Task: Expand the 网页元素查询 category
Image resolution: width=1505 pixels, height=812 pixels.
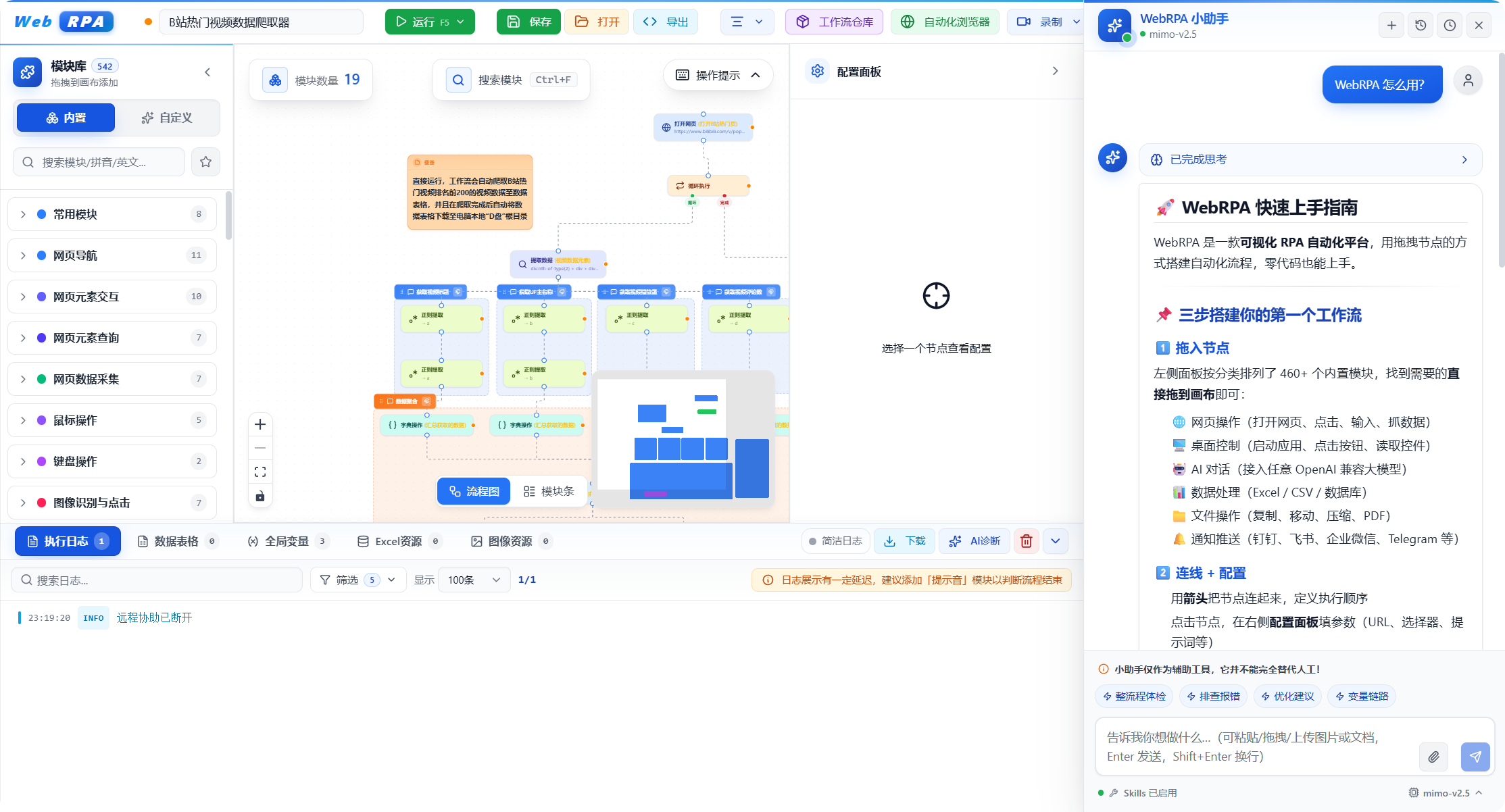Action: click(x=112, y=338)
